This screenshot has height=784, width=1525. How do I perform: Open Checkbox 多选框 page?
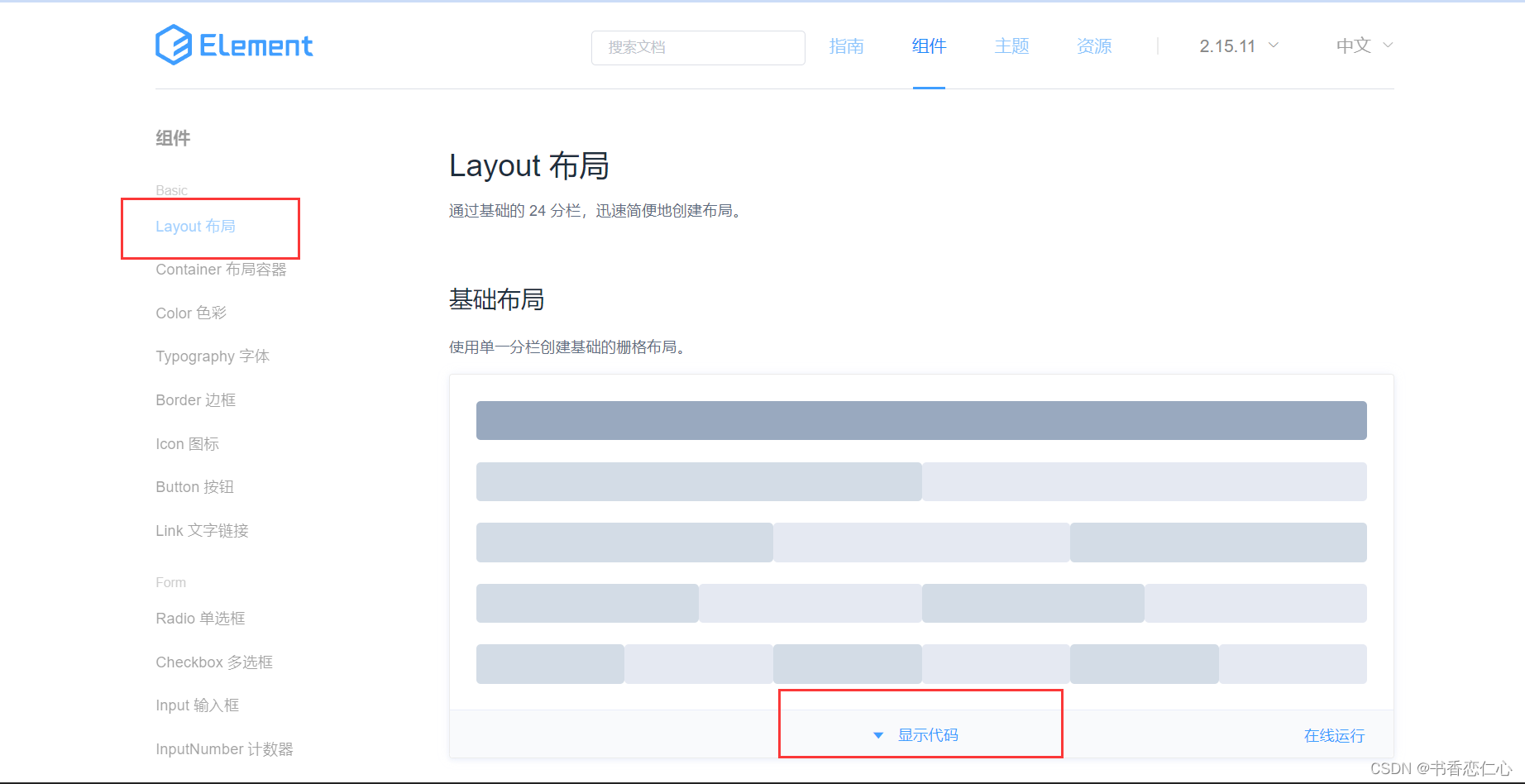tap(214, 662)
